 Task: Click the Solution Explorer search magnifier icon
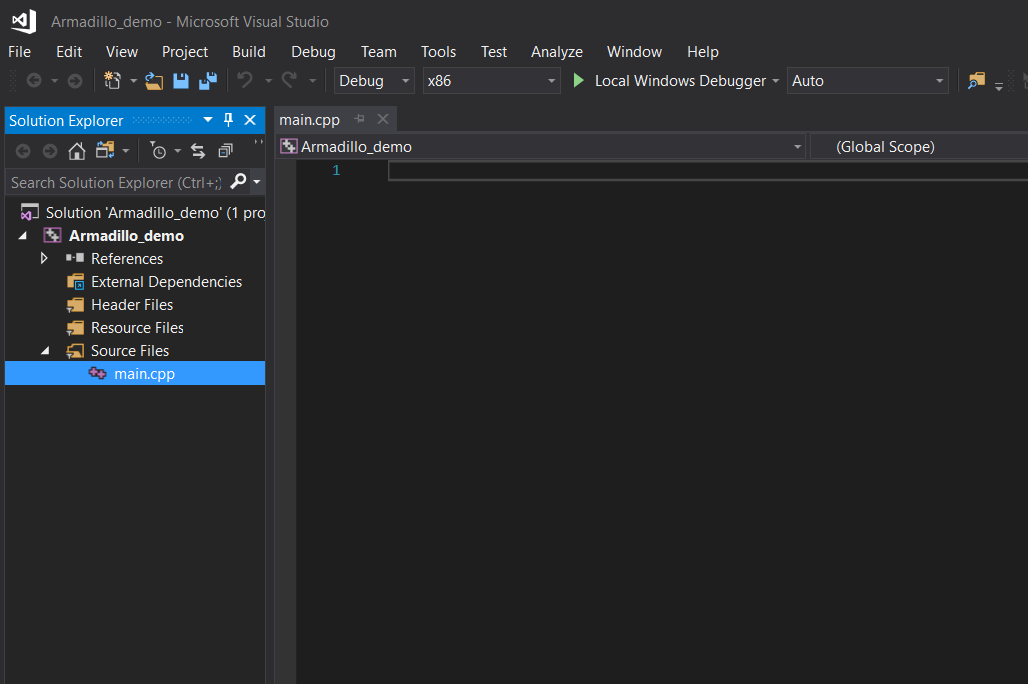(239, 181)
